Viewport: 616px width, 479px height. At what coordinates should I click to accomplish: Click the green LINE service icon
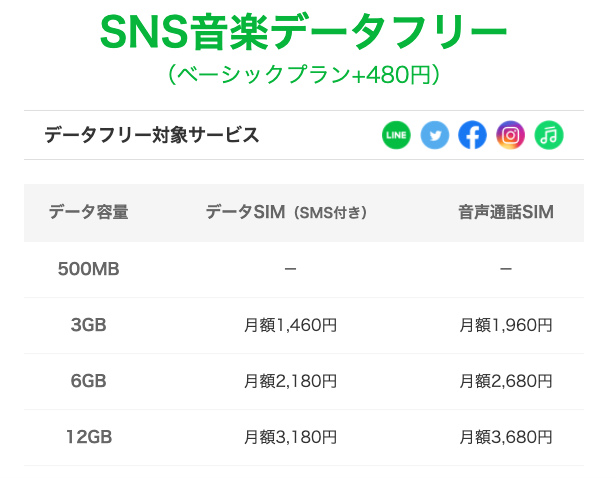[x=396, y=135]
